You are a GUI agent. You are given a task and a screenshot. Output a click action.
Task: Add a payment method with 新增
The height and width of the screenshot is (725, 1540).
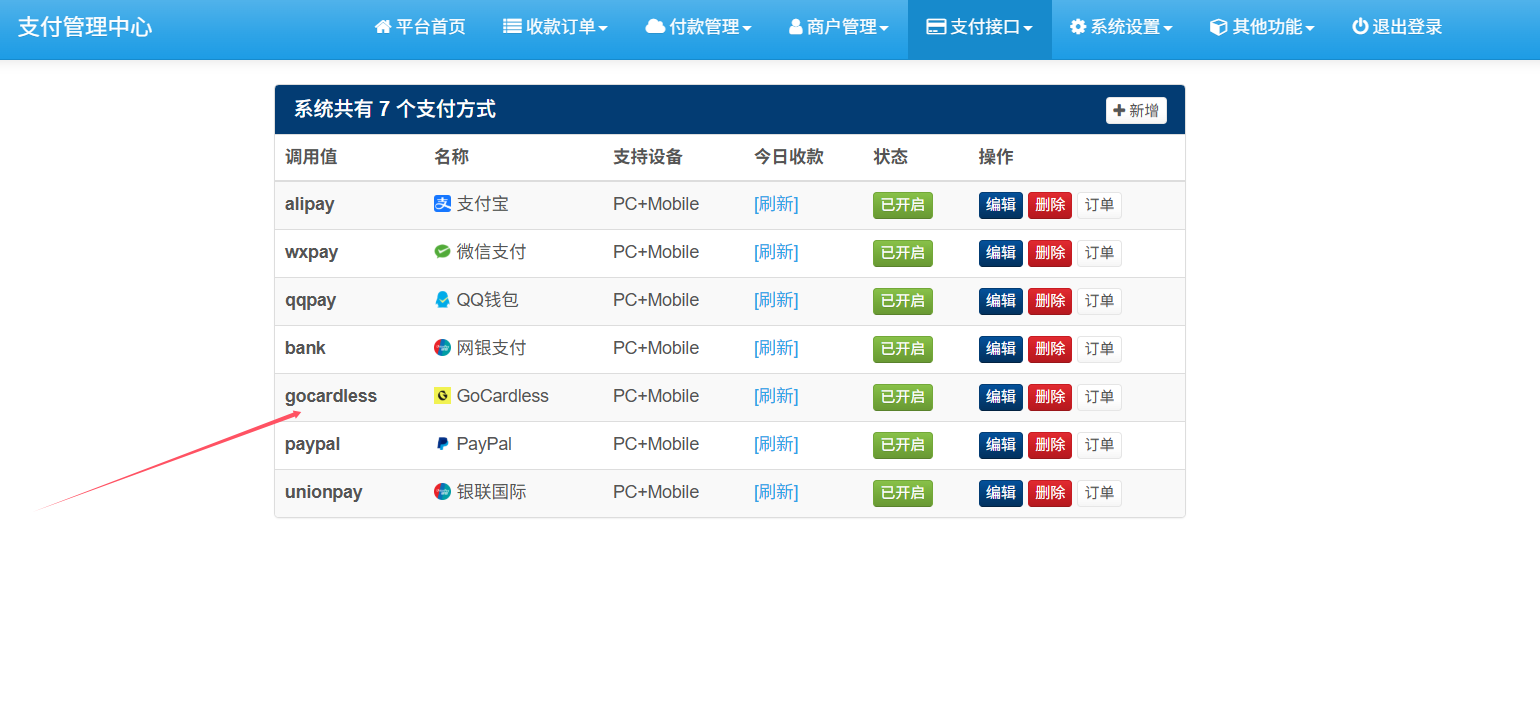1136,110
